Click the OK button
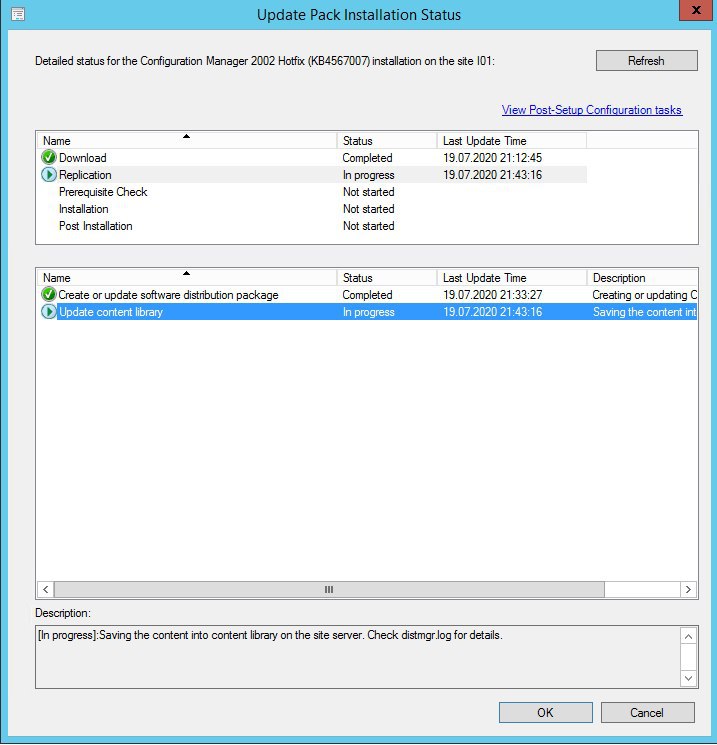 545,712
